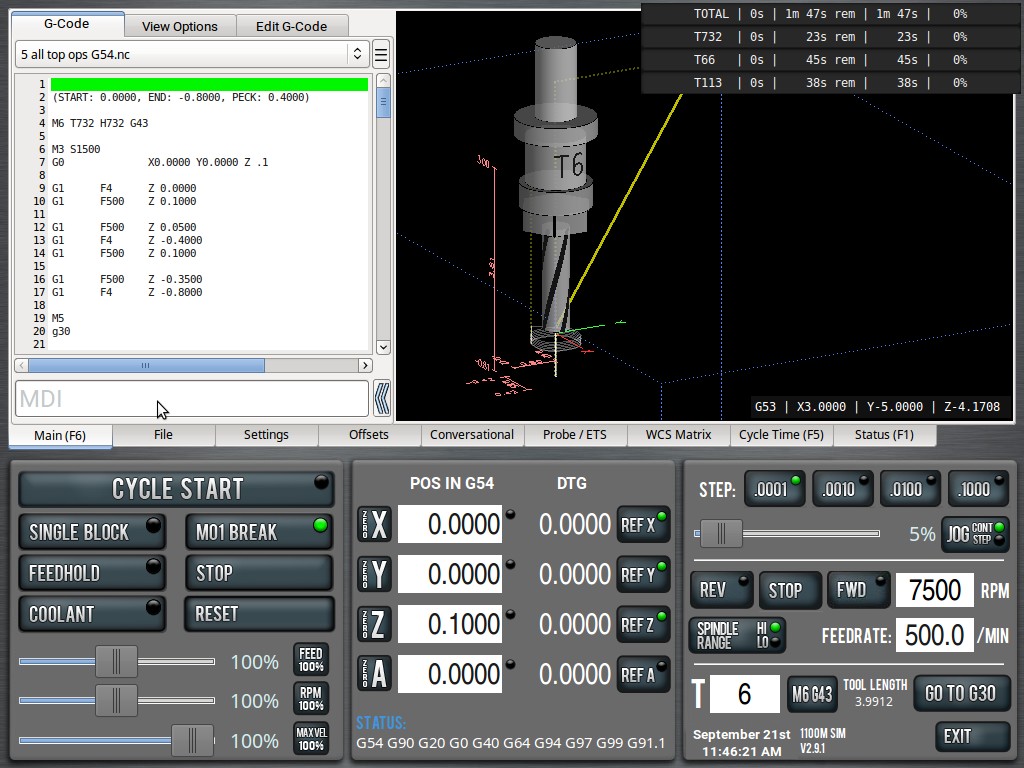Screen dimensions: 1024x768
Task: Zero the X axis position
Action: pos(375,524)
